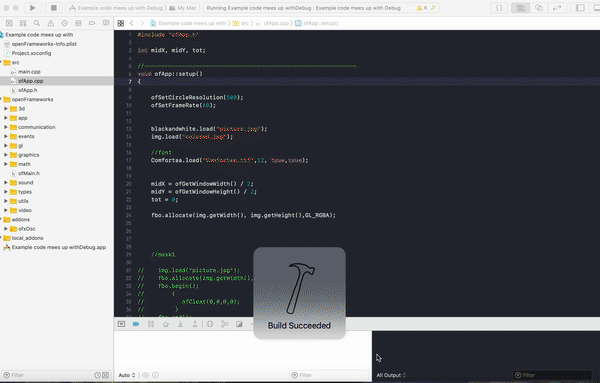600x383 pixels.
Task: Open the 'Example code mees up with Debug' scheme selector
Action: pos(116,8)
